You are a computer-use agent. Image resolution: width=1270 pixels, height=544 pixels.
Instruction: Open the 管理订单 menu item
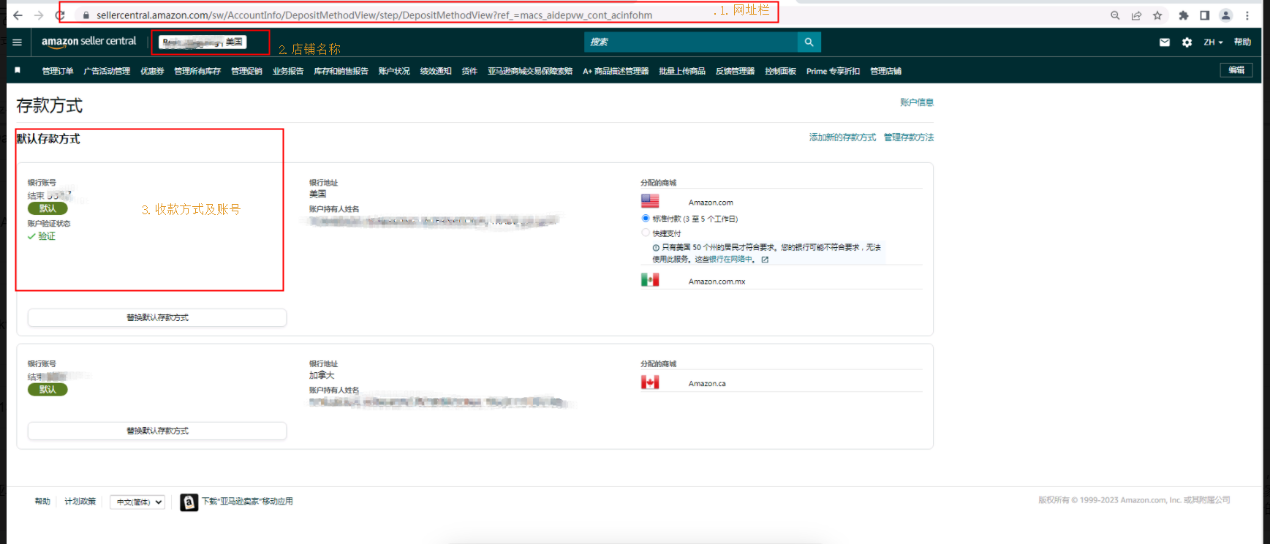[x=58, y=71]
